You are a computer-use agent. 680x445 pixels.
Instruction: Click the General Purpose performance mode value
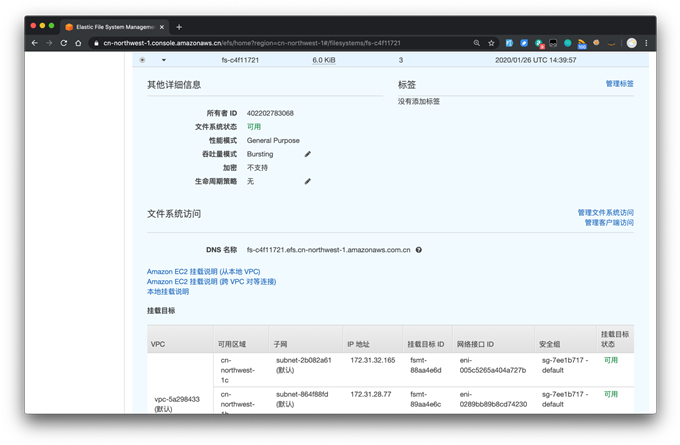[x=273, y=141]
